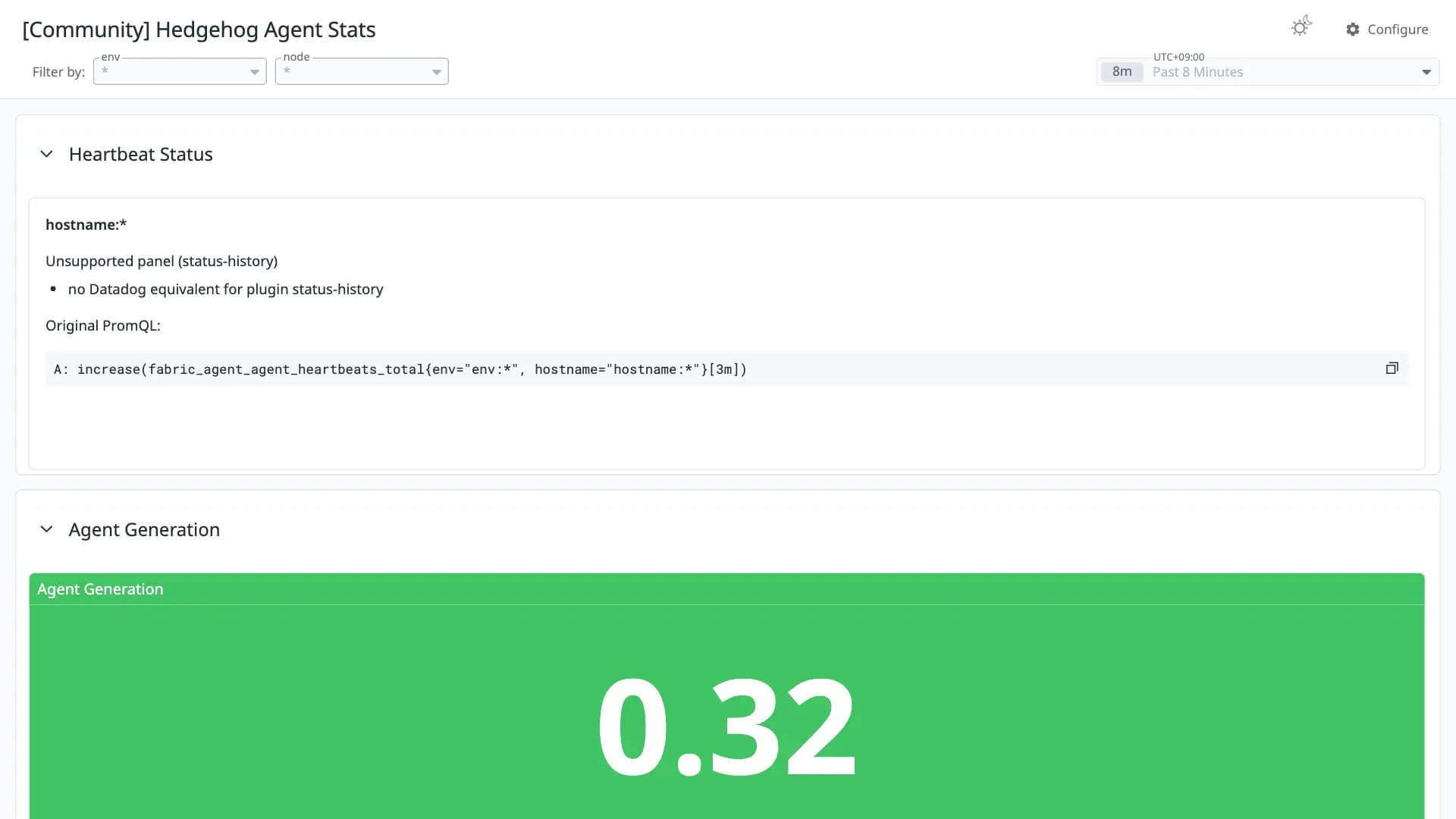Copy the original PromQL query
Viewport: 1456px width, 819px height.
[1392, 369]
